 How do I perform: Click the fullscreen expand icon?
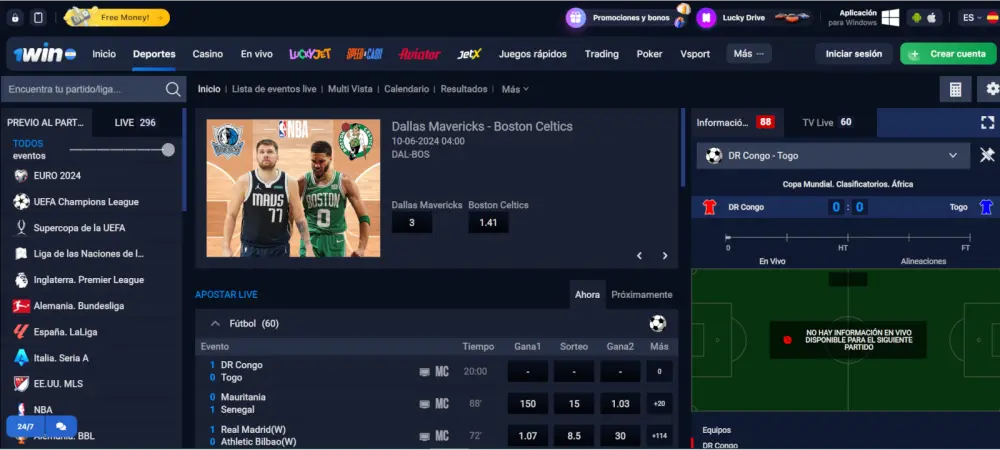[987, 122]
